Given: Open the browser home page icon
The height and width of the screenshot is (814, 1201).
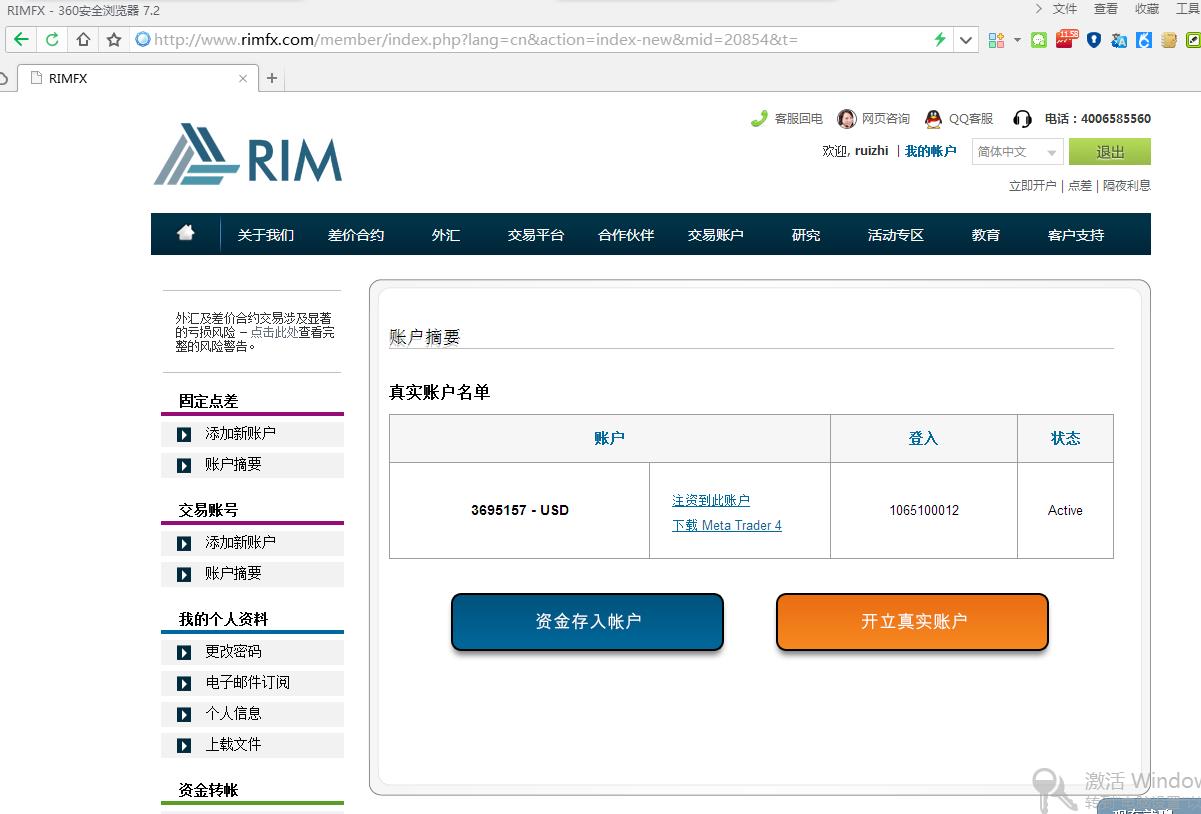Looking at the screenshot, I should pos(83,40).
